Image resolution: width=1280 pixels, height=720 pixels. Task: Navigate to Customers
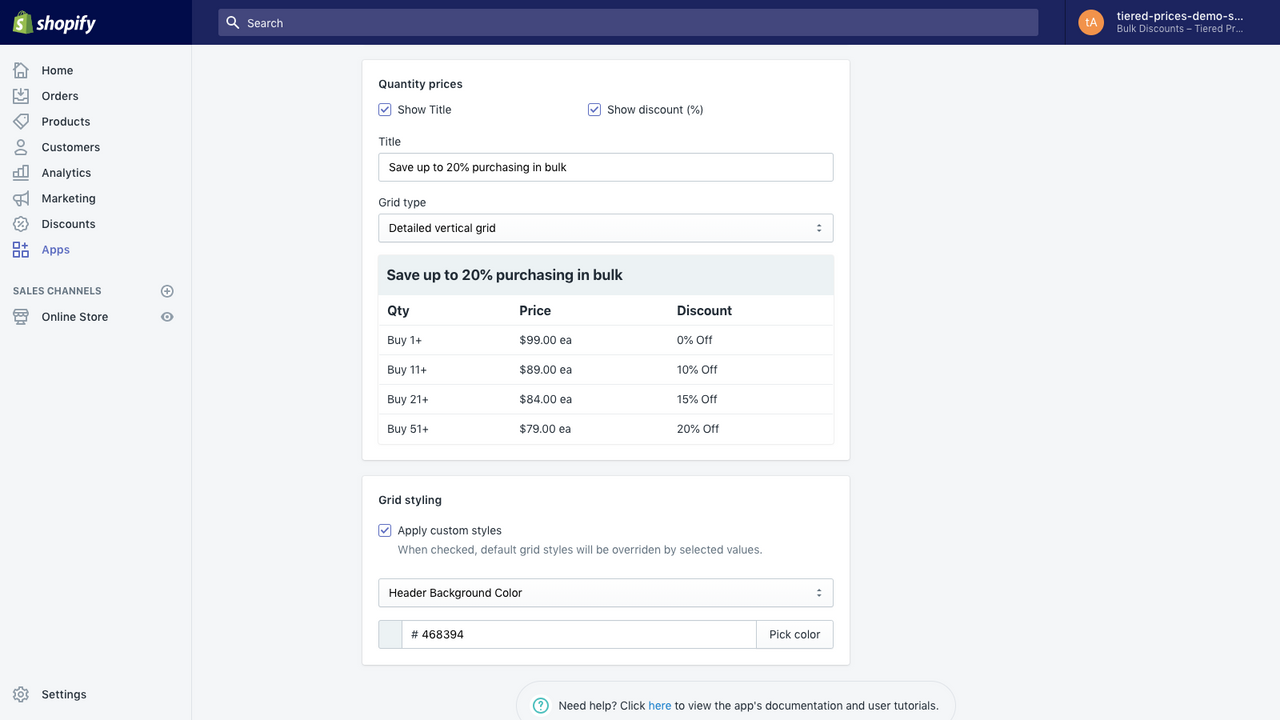point(70,147)
